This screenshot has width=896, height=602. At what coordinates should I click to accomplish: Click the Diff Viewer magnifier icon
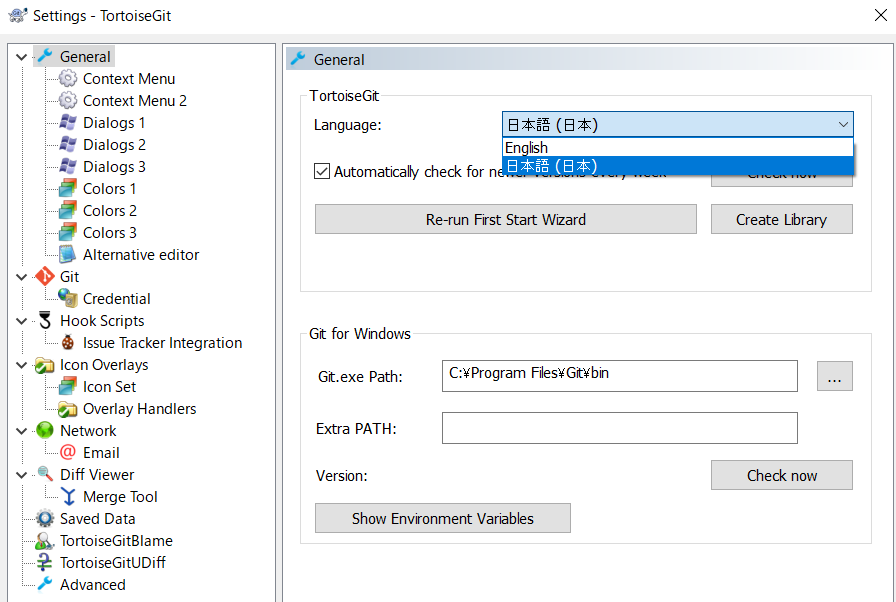click(x=45, y=475)
